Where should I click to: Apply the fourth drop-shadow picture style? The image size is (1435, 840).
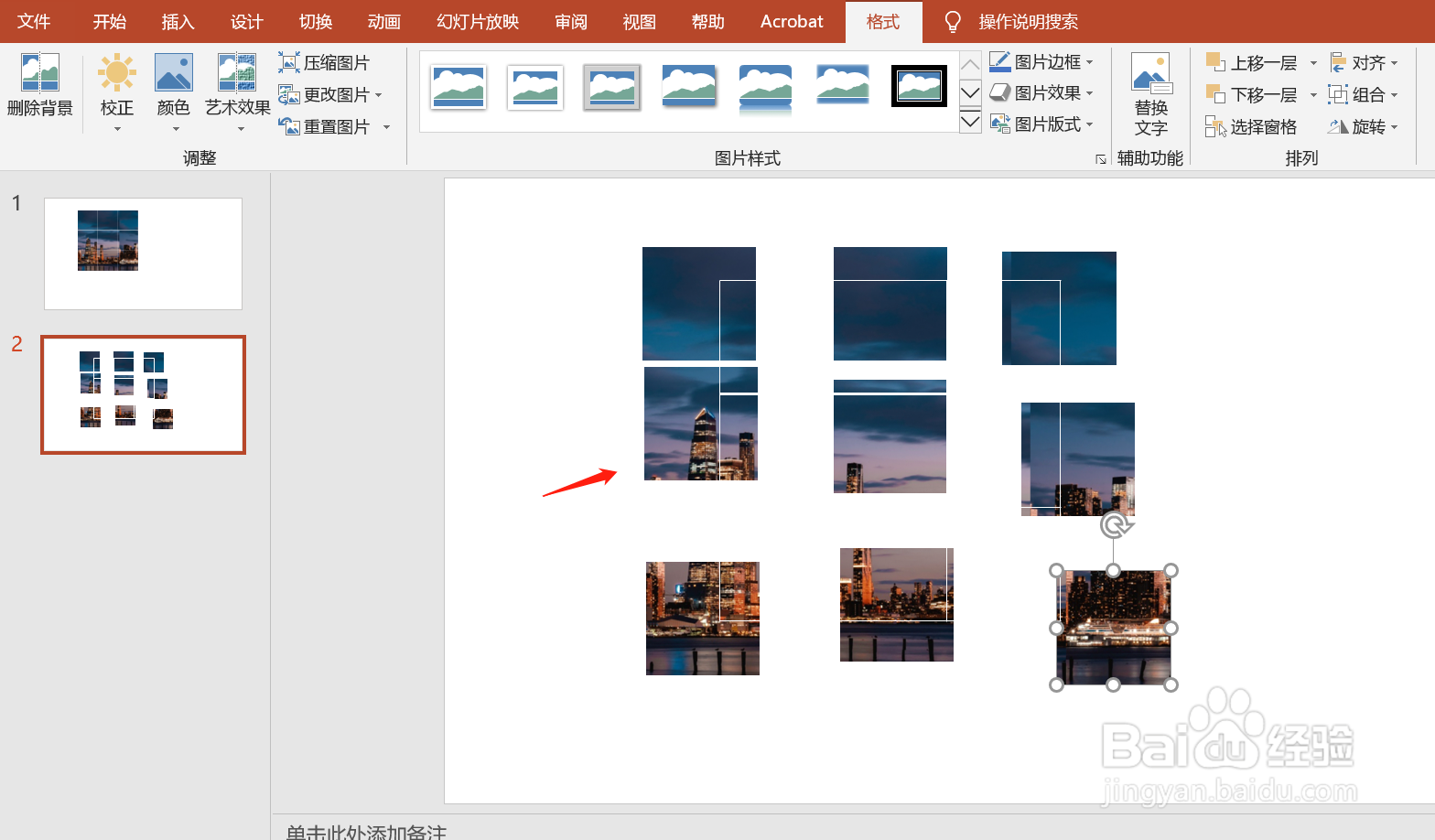[x=689, y=88]
